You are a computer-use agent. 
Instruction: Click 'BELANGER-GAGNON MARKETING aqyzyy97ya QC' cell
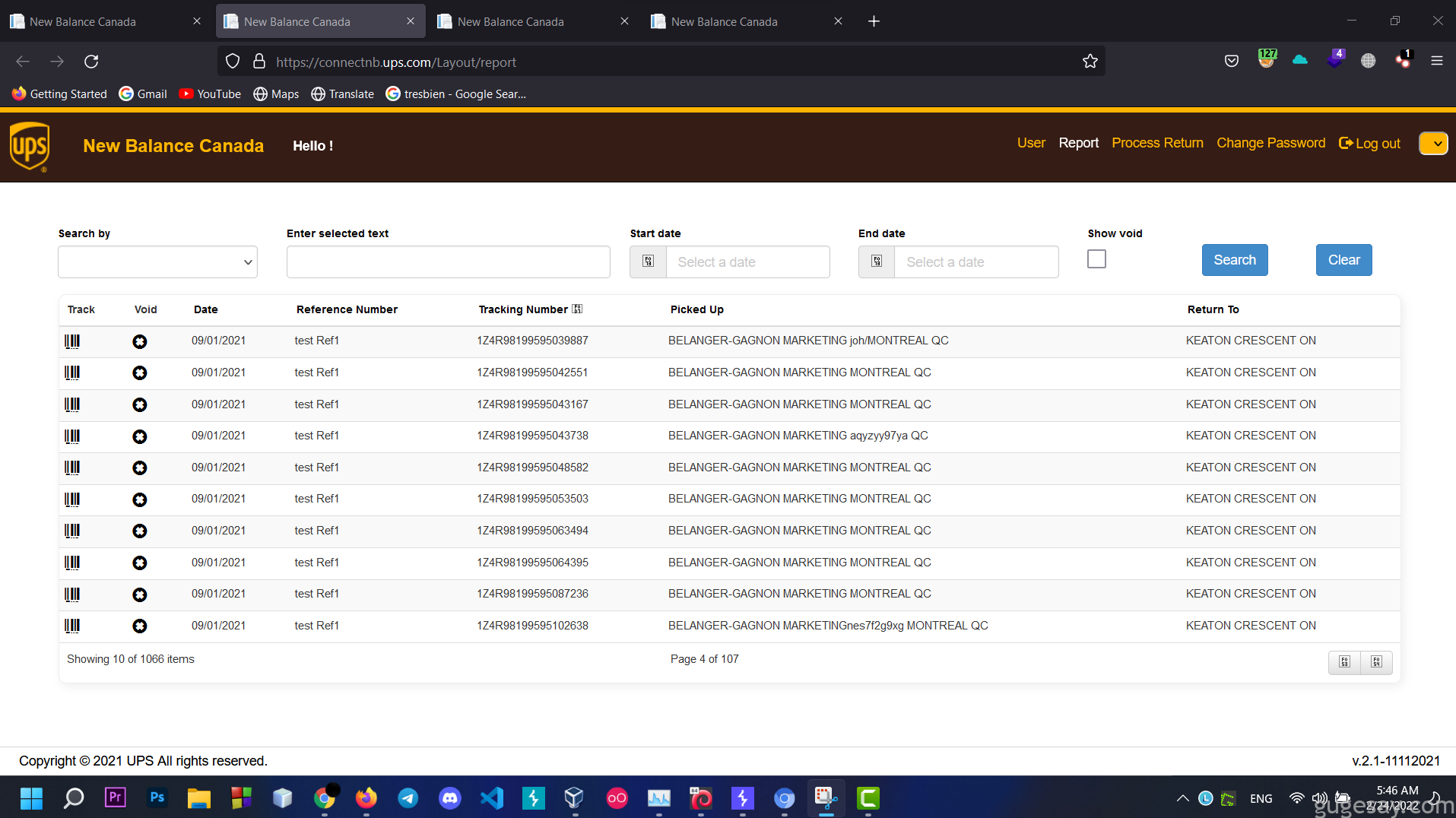[798, 436]
